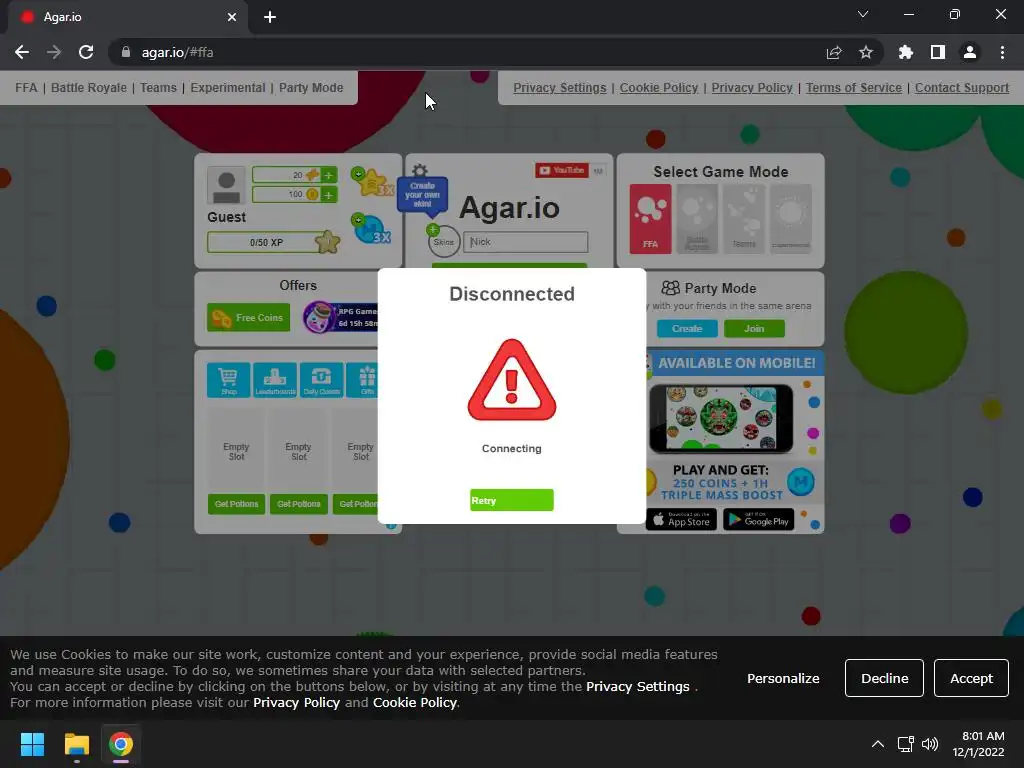The width and height of the screenshot is (1024, 768).
Task: Select FFA game mode card
Action: 650,219
